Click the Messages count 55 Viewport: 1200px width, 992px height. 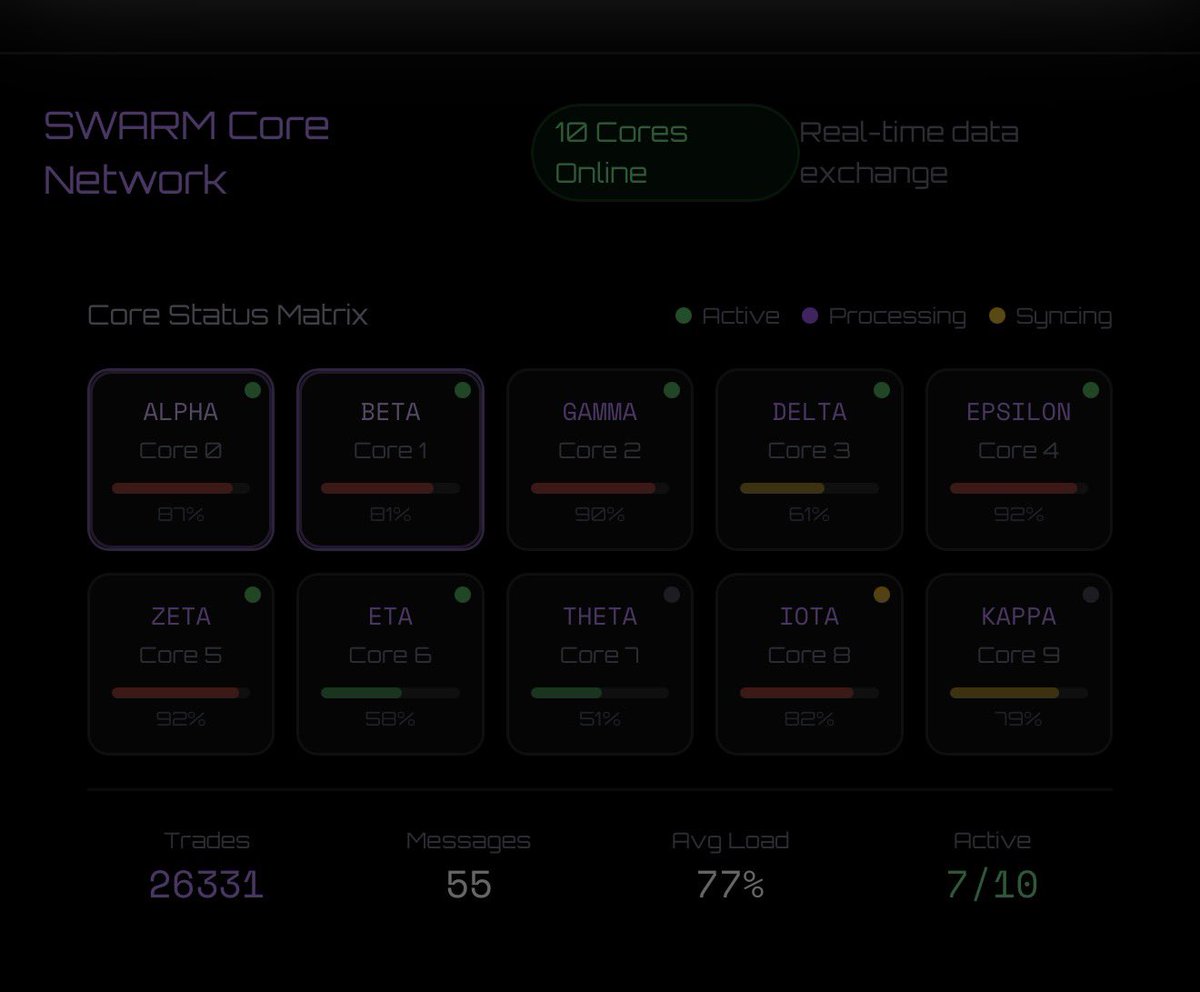(x=469, y=884)
